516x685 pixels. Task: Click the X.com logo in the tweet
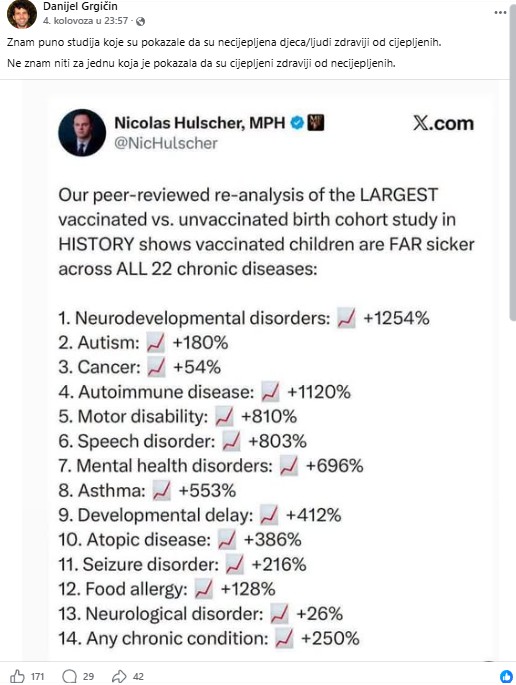tap(443, 124)
